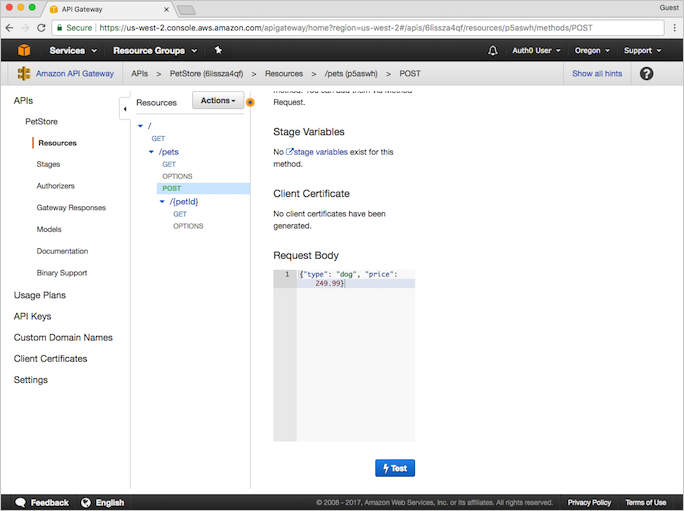This screenshot has height=511, width=684.
Task: Open the Actions dropdown button
Action: [x=218, y=100]
